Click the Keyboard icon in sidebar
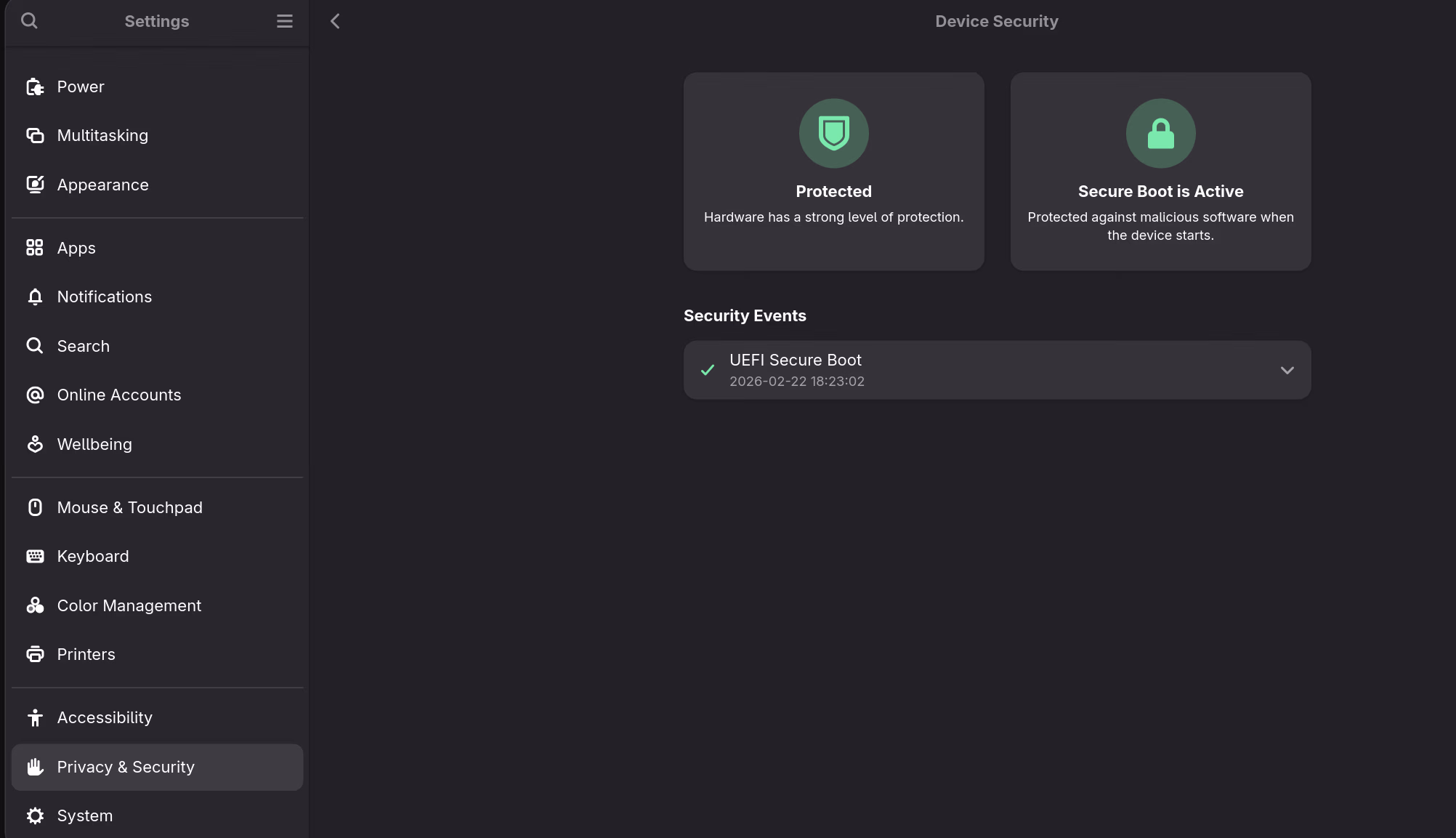 (x=35, y=556)
